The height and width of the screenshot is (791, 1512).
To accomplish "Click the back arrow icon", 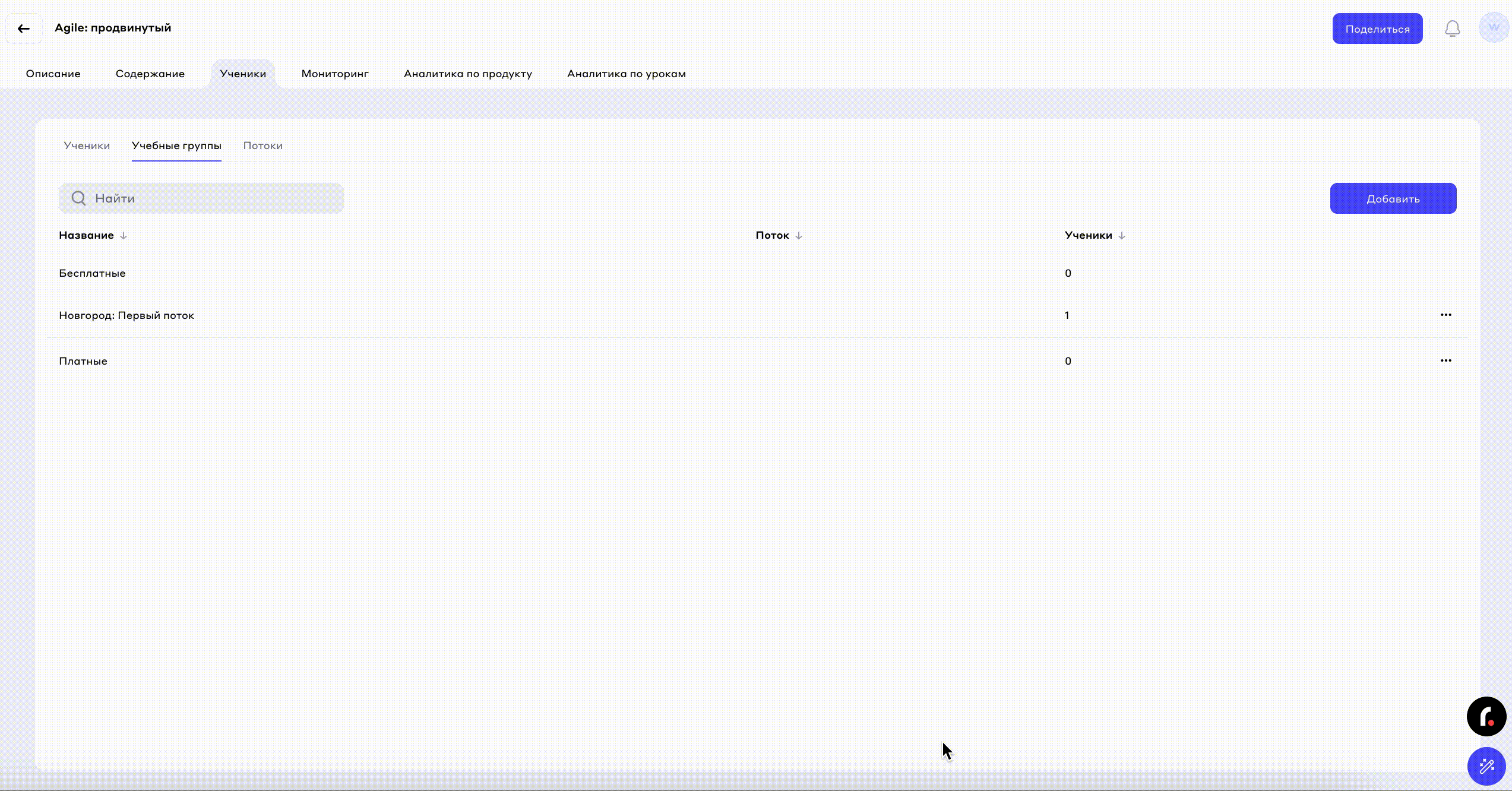I will 24,29.
